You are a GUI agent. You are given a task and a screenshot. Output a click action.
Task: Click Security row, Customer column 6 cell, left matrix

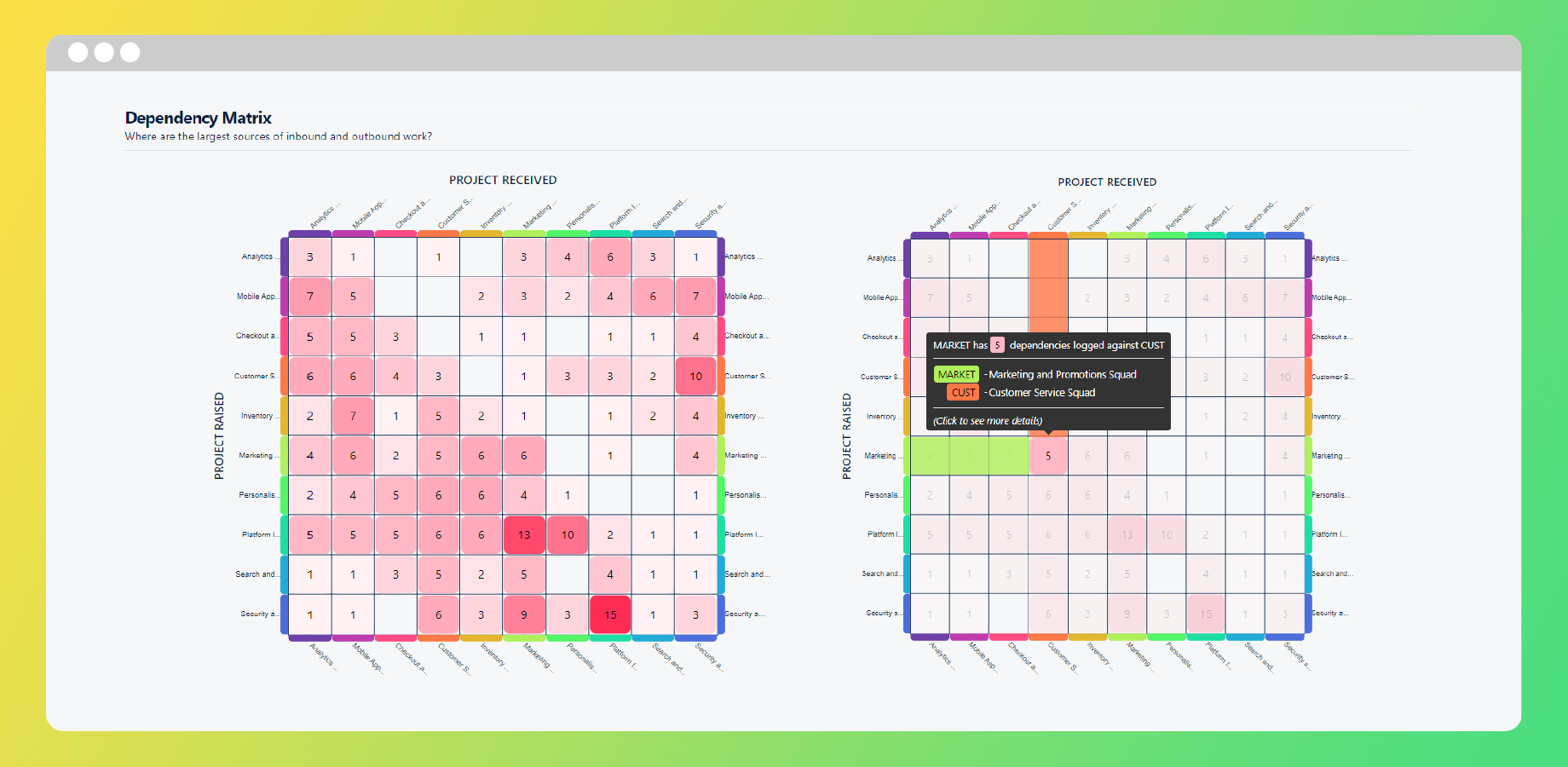coord(439,614)
